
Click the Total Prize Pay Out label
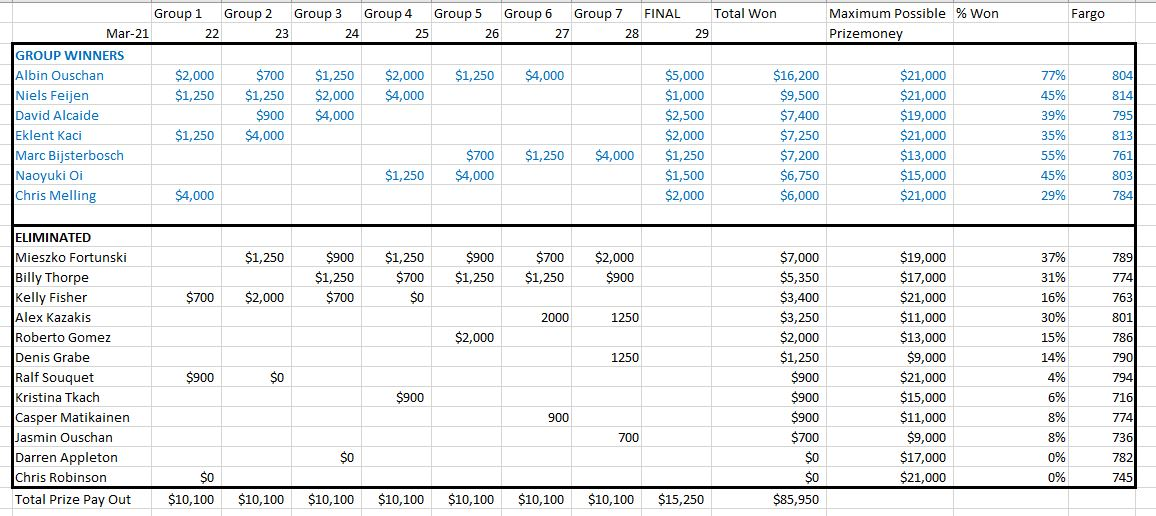click(73, 499)
